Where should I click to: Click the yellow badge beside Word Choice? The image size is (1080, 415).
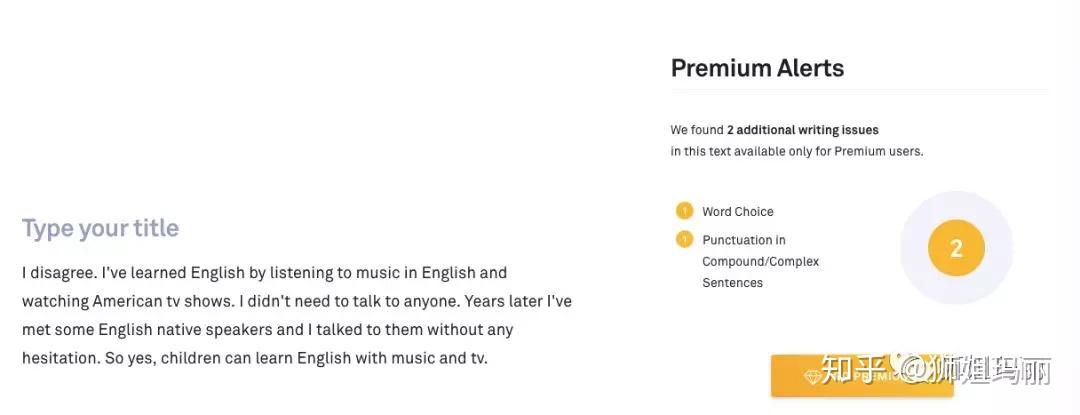tap(684, 211)
